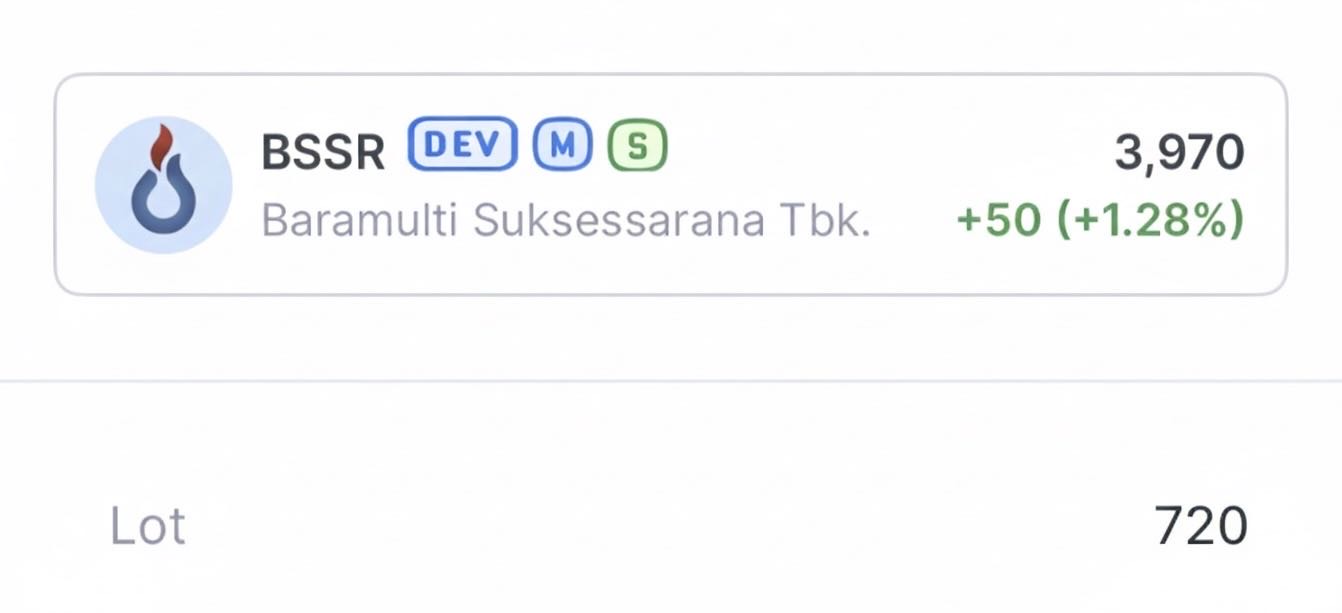Select the last price 3,970
The height and width of the screenshot is (613, 1342).
coord(1179,153)
